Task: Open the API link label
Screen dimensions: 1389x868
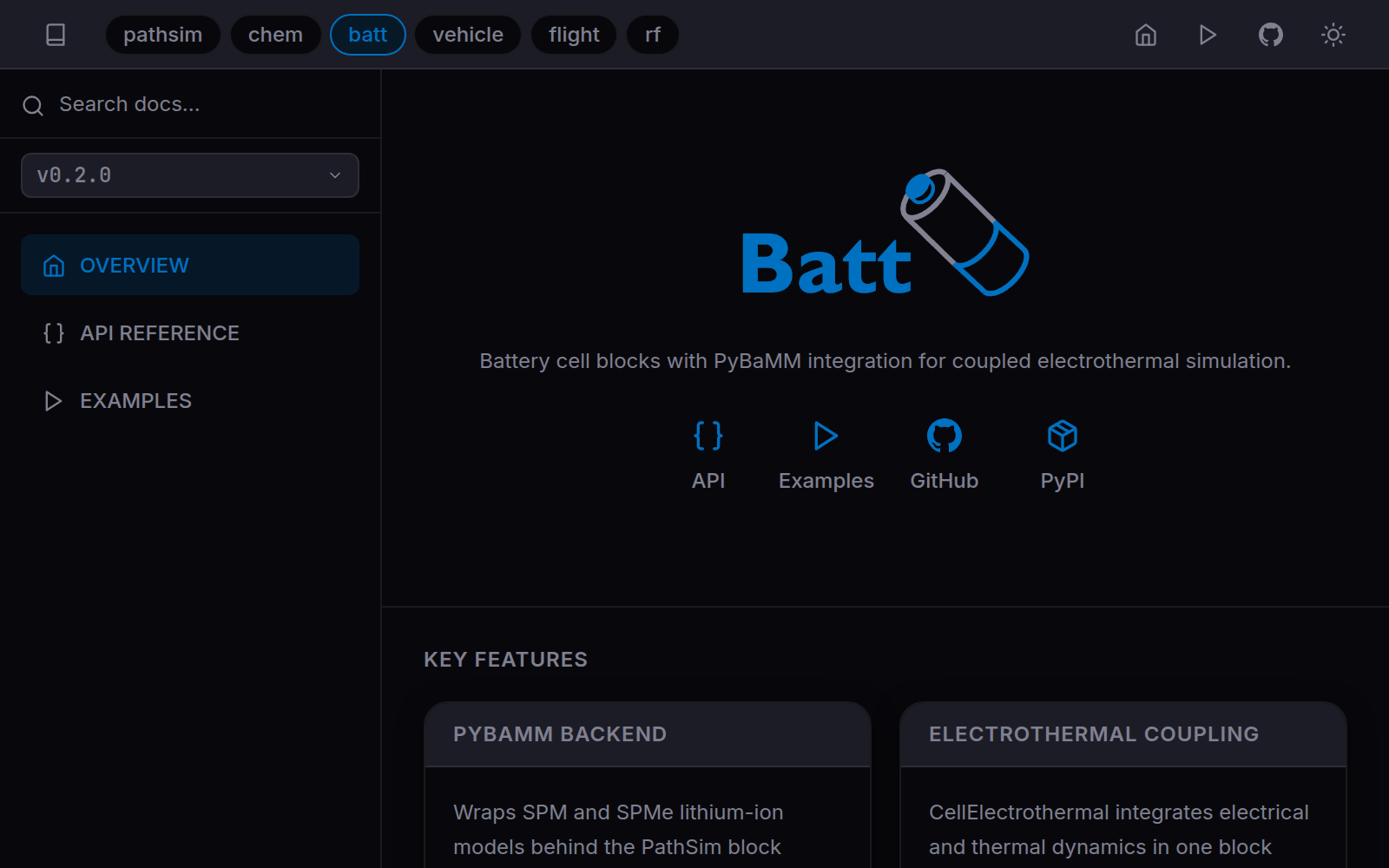Action: (708, 481)
